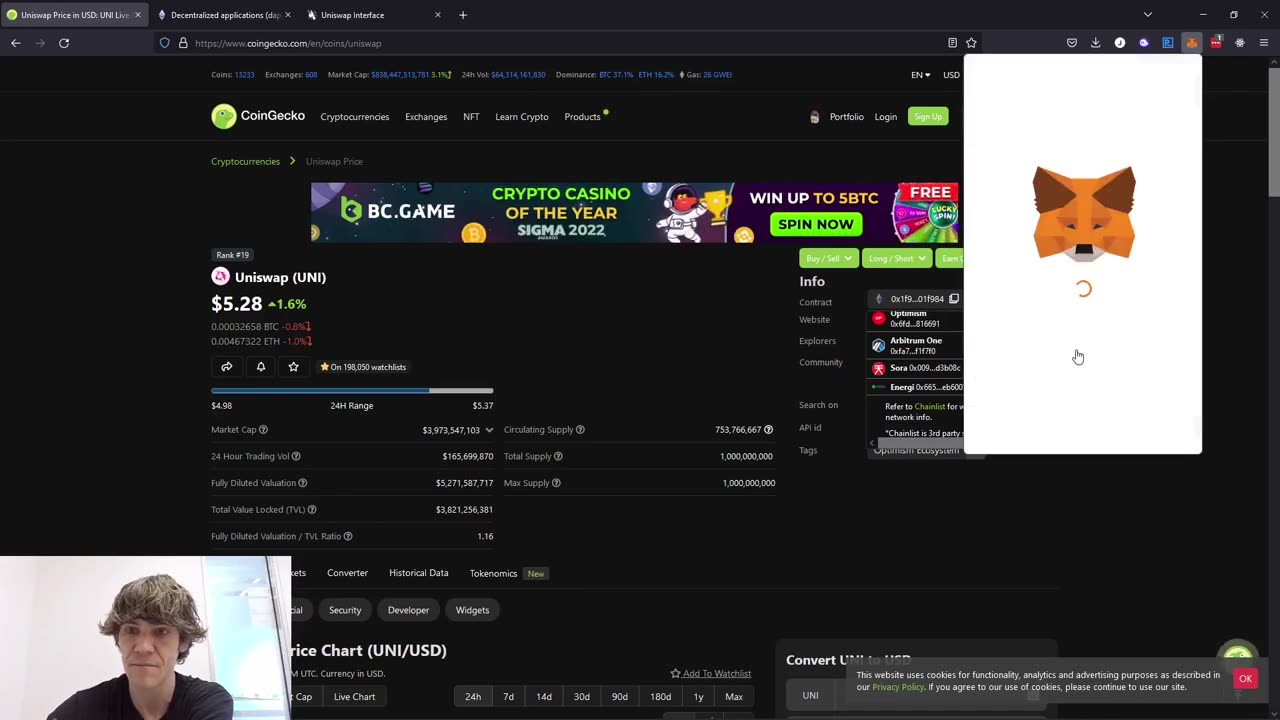1280x720 pixels.
Task: Open the Firefox hamburger application menu
Action: click(1264, 43)
